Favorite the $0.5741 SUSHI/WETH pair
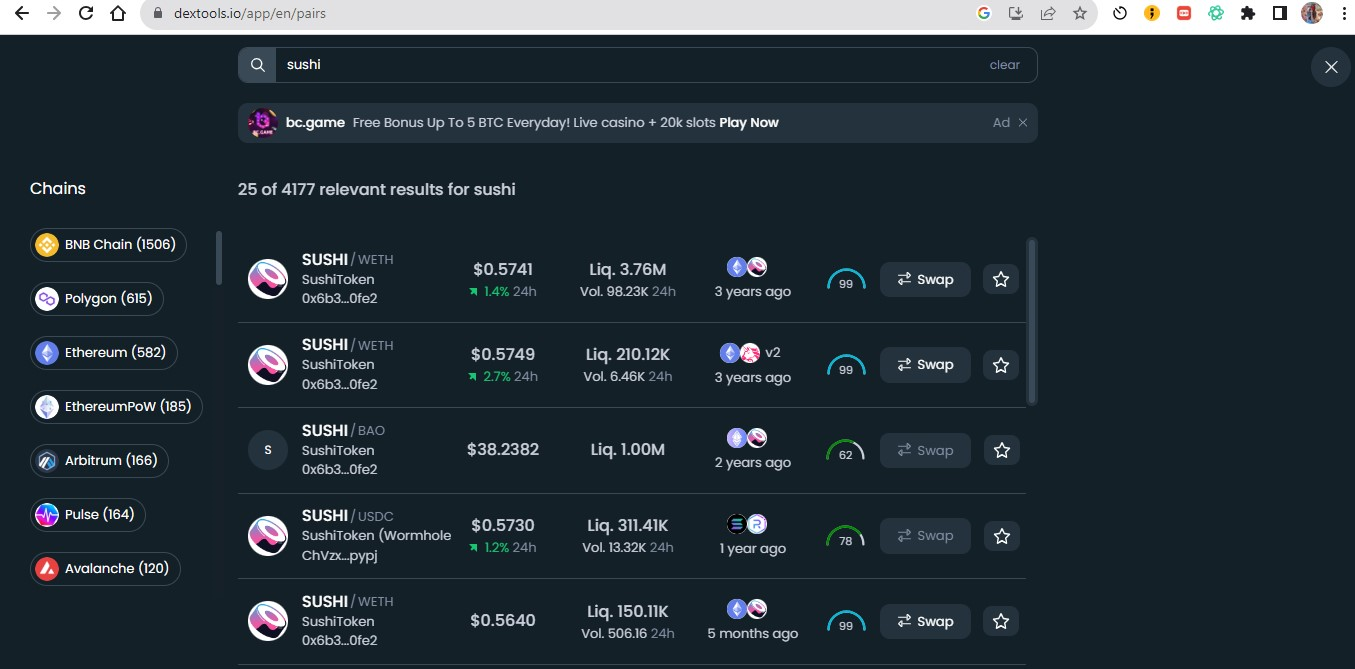The height and width of the screenshot is (669, 1355). click(x=1001, y=280)
